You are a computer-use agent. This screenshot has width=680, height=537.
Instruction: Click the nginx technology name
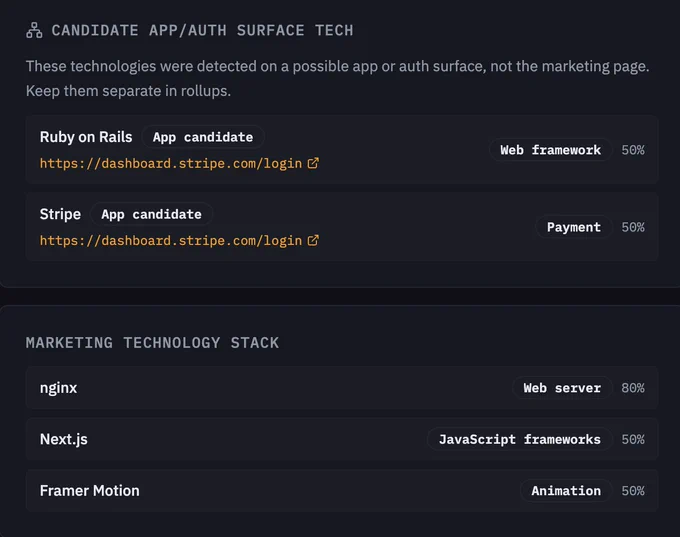coord(59,388)
